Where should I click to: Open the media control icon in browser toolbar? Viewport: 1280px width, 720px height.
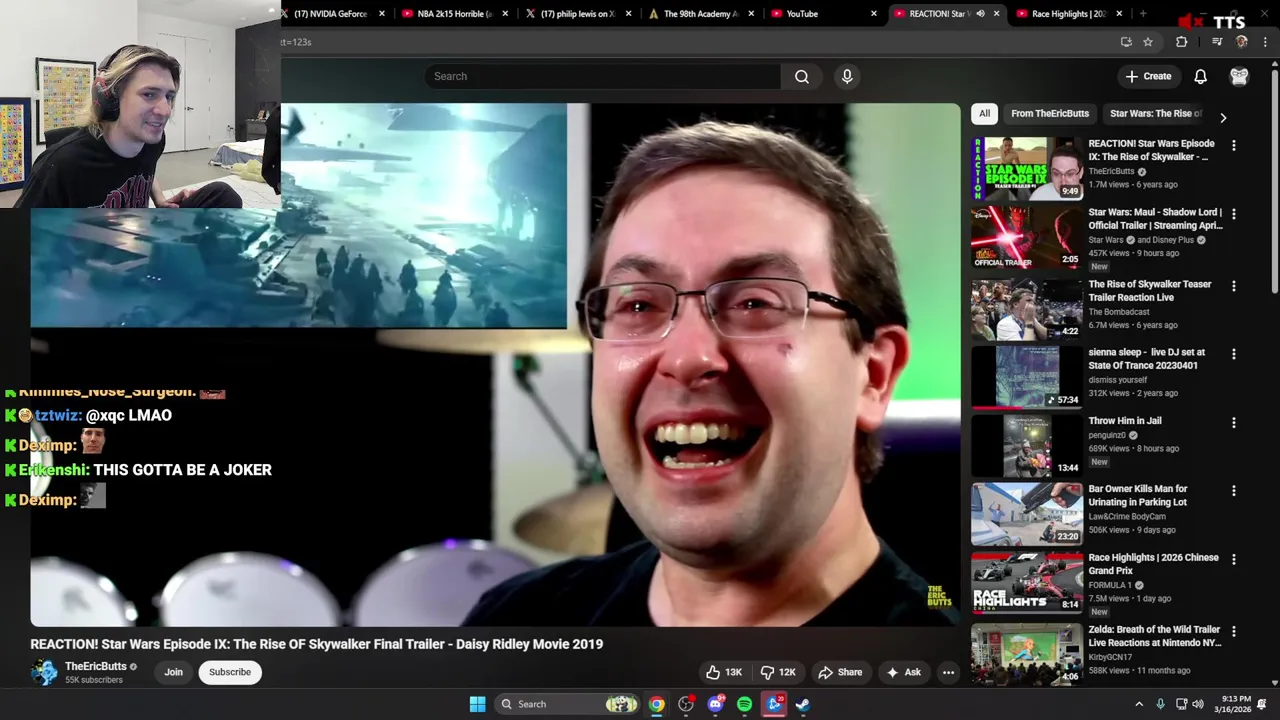(x=1217, y=42)
